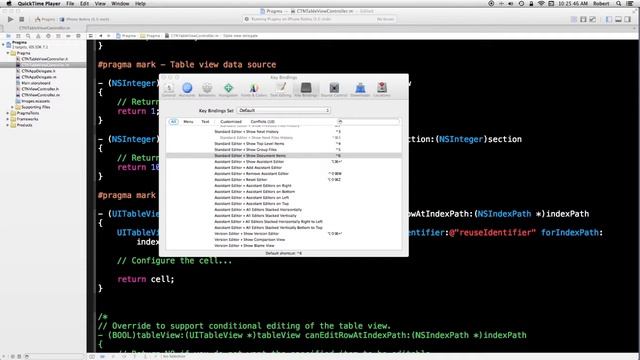
Task: Open Behaviors preferences pane
Action: 207,90
